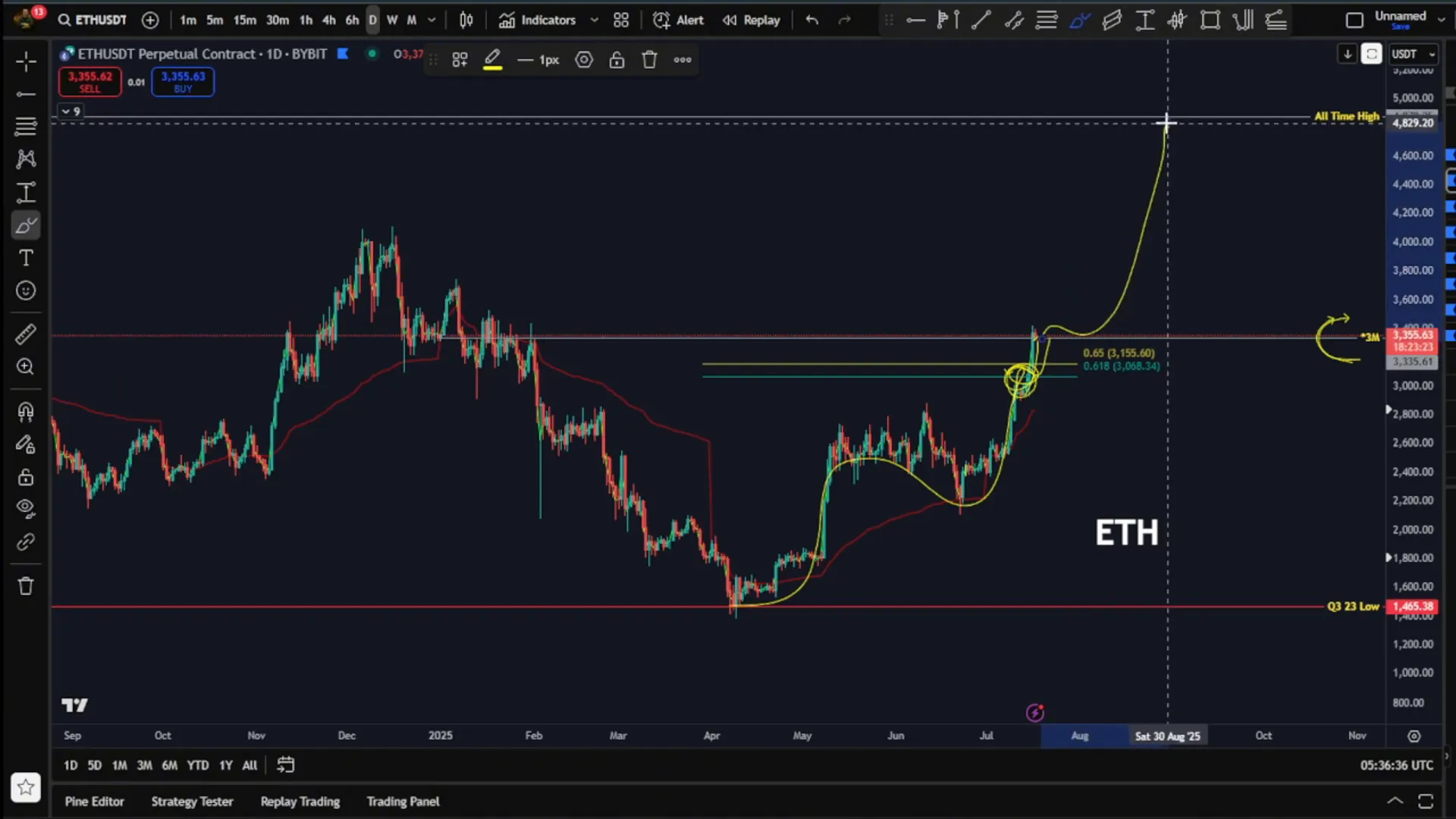
Task: Open the patterns tool in left sidebar
Action: point(26,158)
